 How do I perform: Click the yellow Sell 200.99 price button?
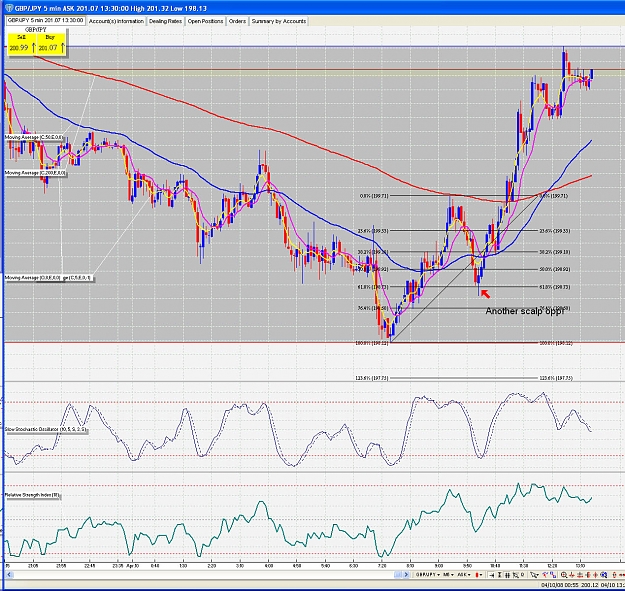point(22,44)
